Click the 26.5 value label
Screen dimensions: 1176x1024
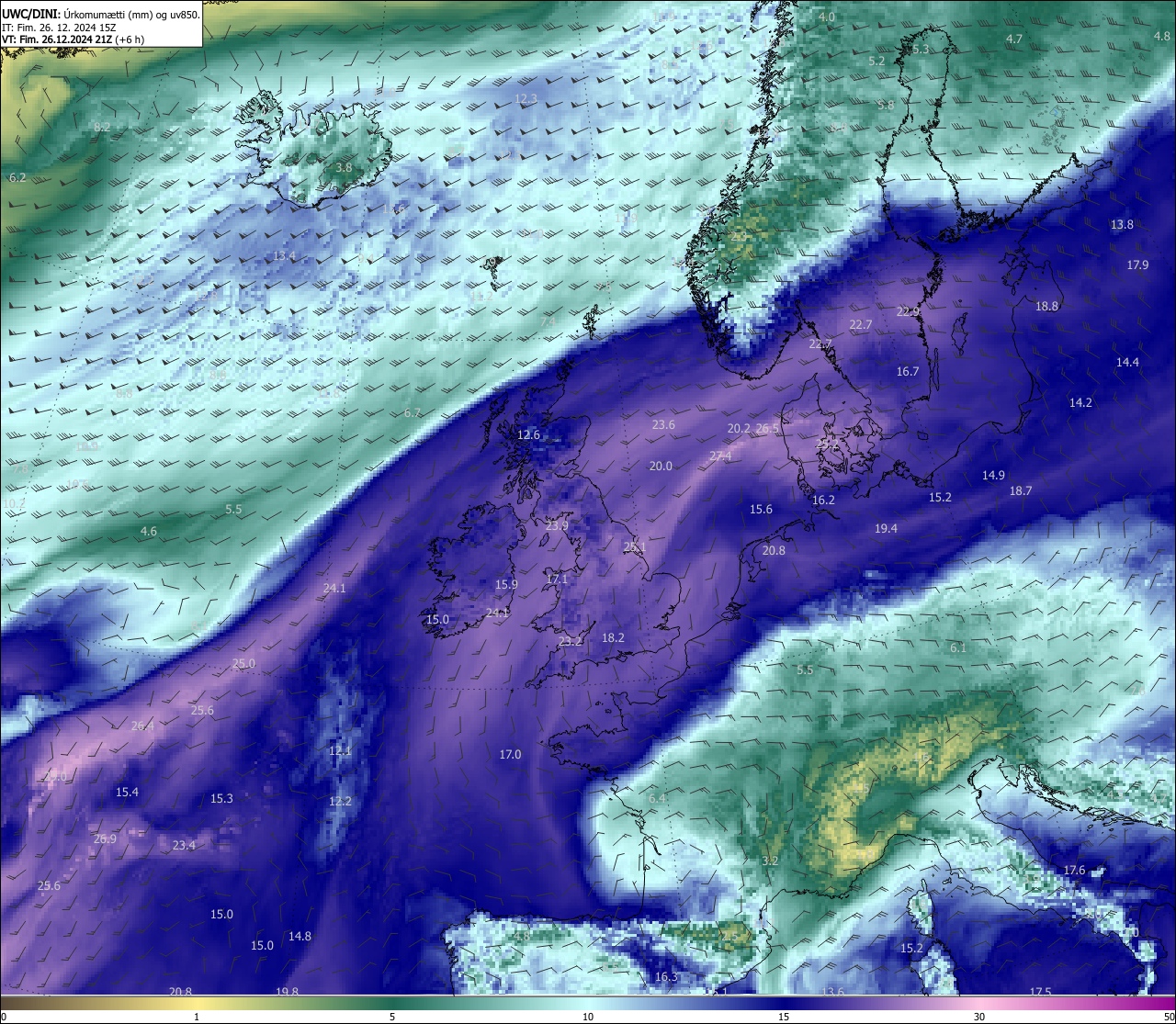click(767, 429)
